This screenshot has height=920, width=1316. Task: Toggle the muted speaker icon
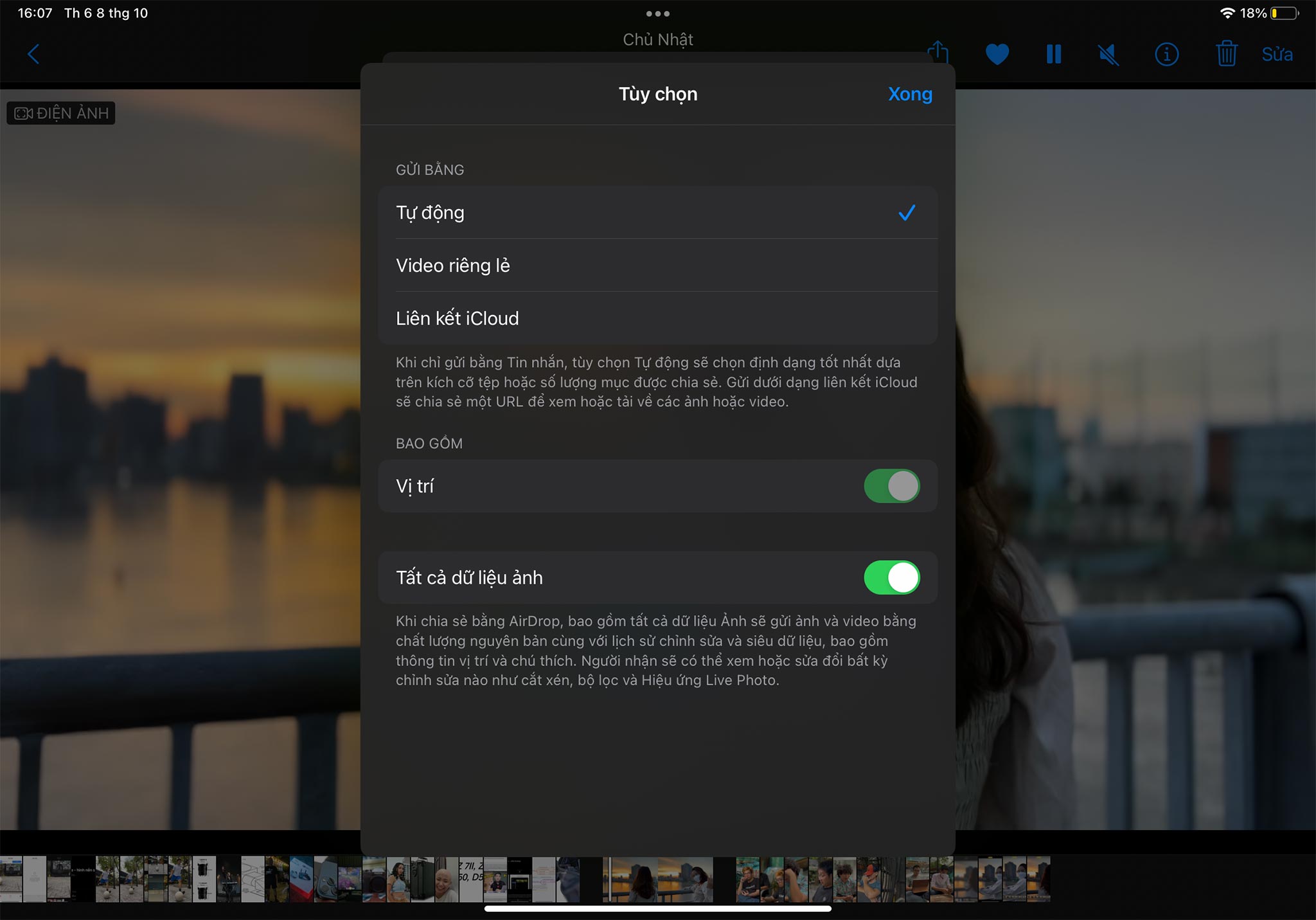(1108, 54)
